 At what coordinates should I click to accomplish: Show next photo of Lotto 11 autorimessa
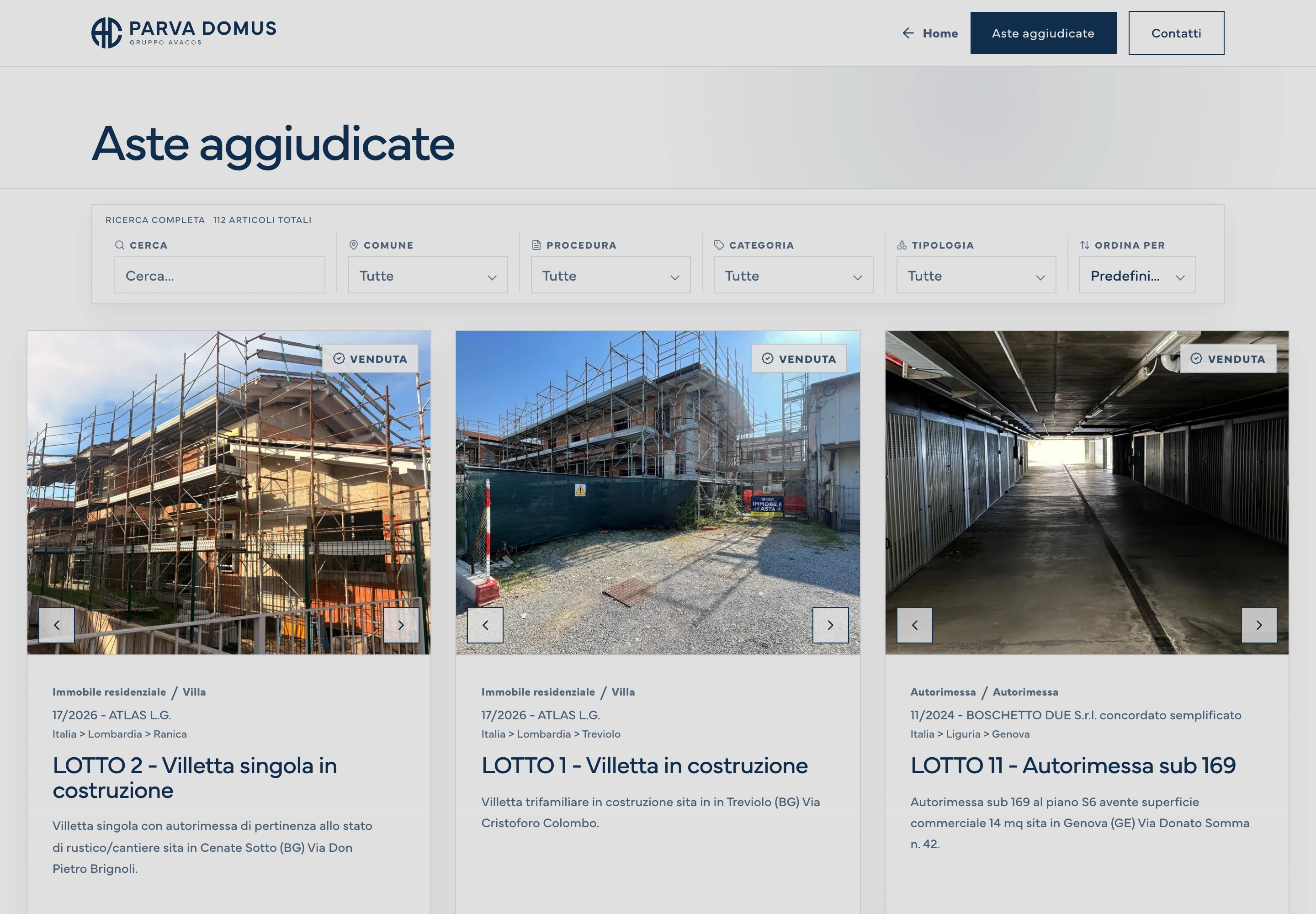click(x=1259, y=625)
